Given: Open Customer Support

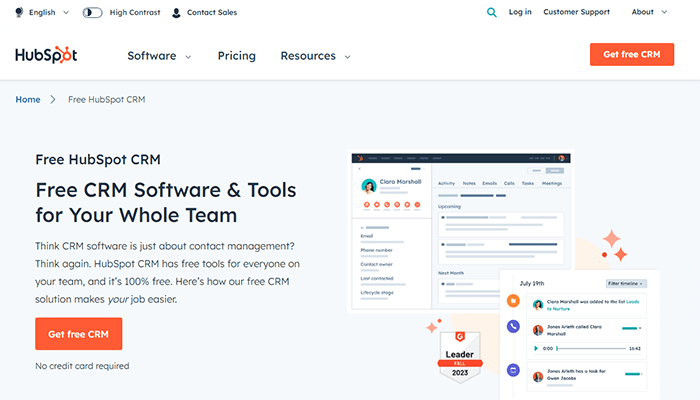Looking at the screenshot, I should (x=577, y=12).
